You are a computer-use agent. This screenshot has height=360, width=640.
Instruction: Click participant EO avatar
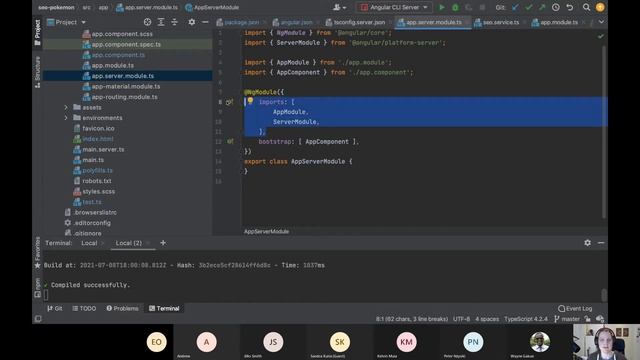[x=157, y=342]
